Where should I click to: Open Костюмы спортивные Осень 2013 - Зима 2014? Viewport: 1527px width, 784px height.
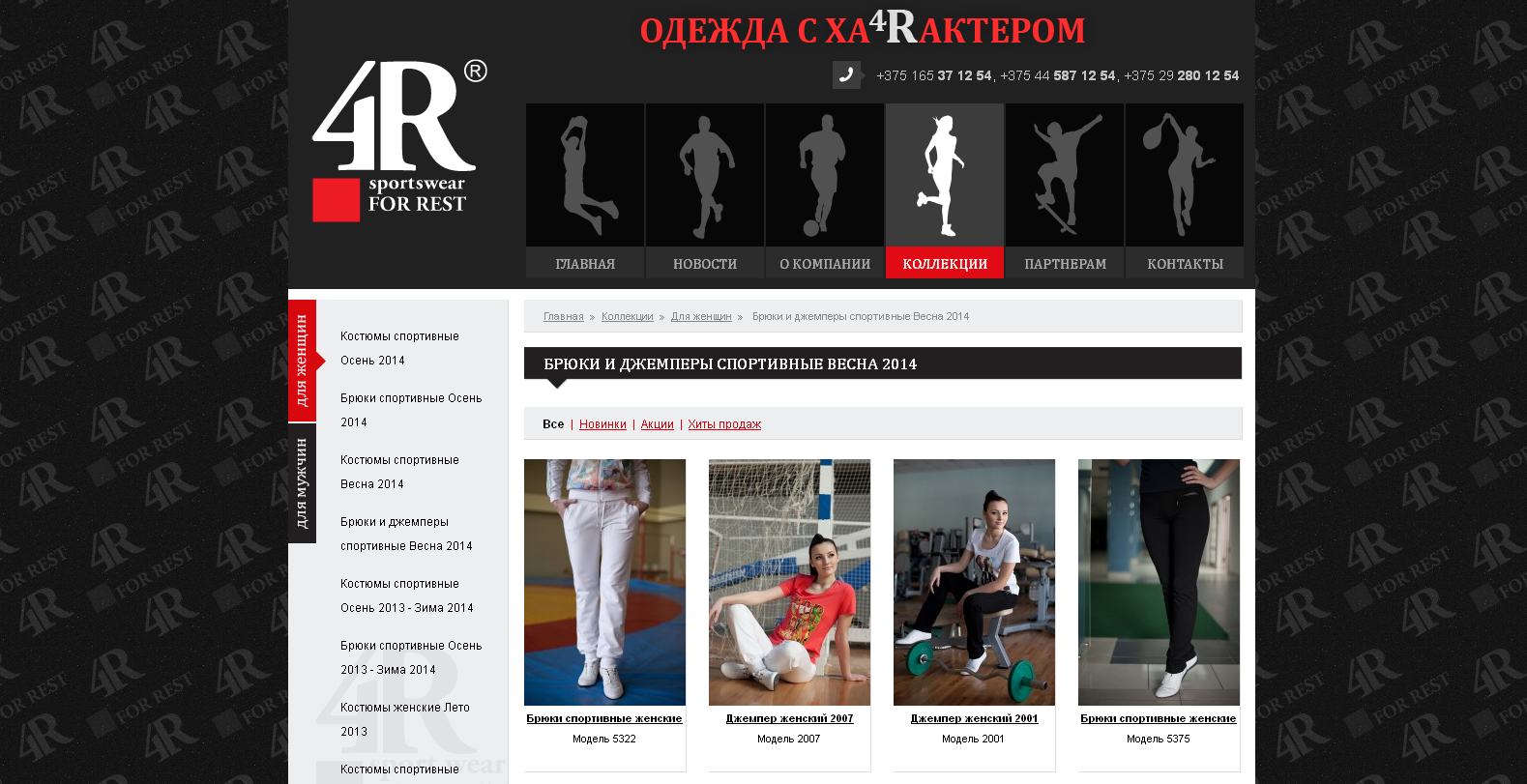(407, 595)
